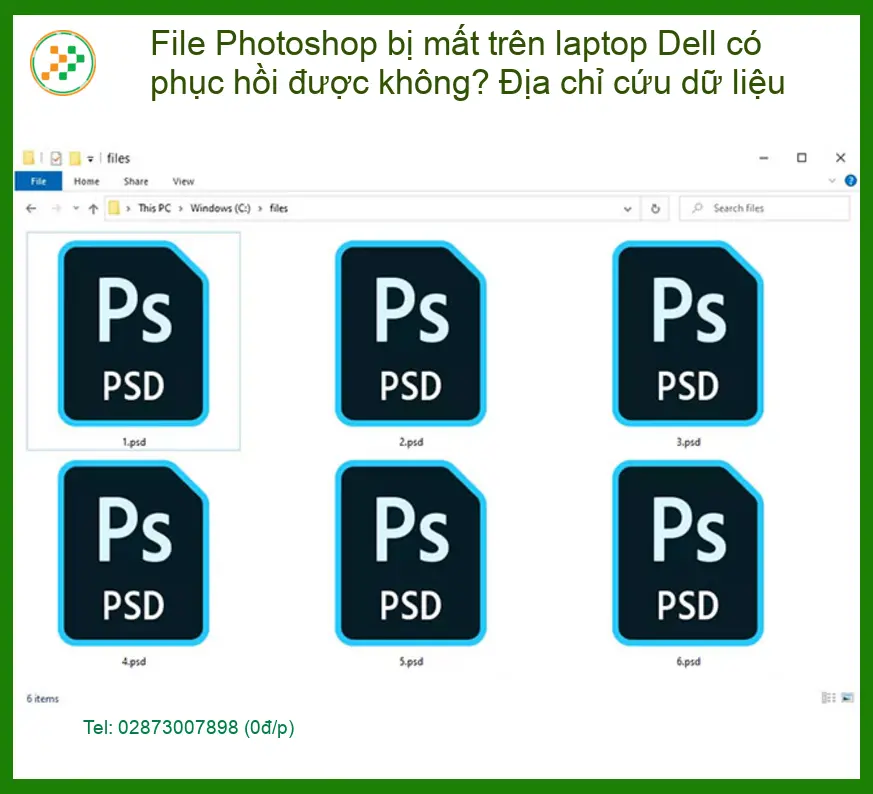Screen dimensions: 873x794
Task: Click the New folder quick access icon
Action: coord(75,159)
